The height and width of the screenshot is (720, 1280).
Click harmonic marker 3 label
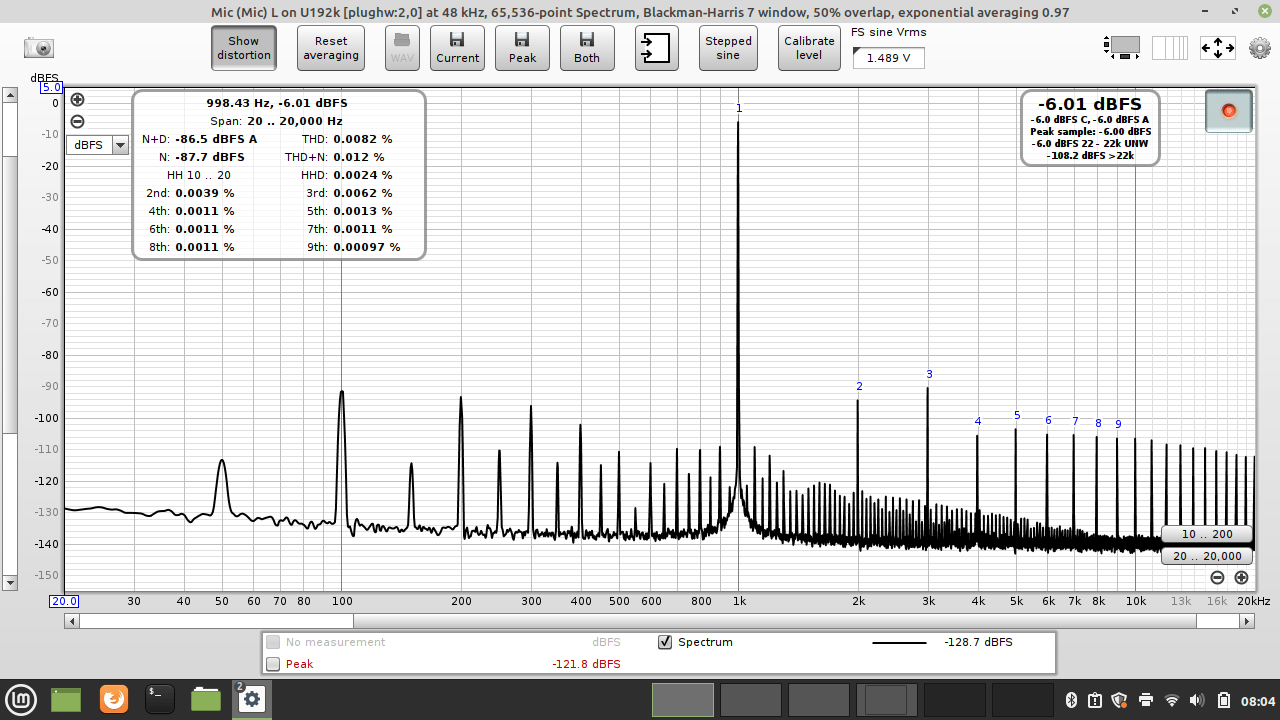(929, 374)
